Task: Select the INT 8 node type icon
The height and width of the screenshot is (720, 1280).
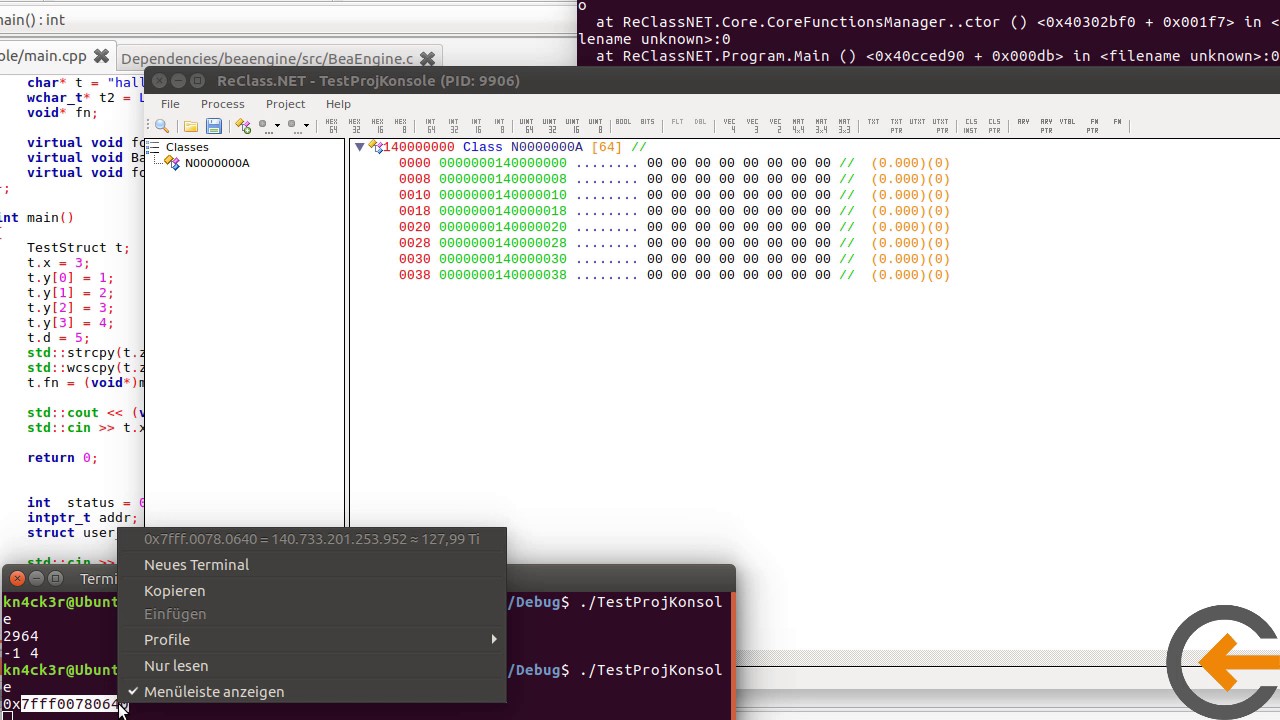Action: tap(500, 126)
